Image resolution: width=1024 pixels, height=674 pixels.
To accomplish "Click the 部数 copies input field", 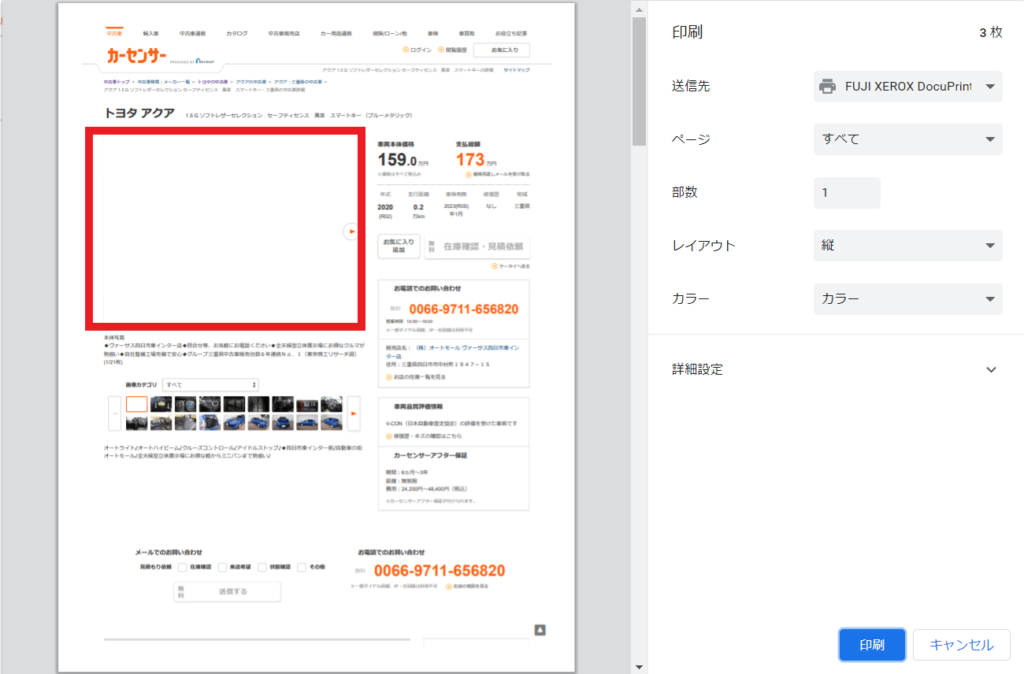I will pyautogui.click(x=847, y=192).
